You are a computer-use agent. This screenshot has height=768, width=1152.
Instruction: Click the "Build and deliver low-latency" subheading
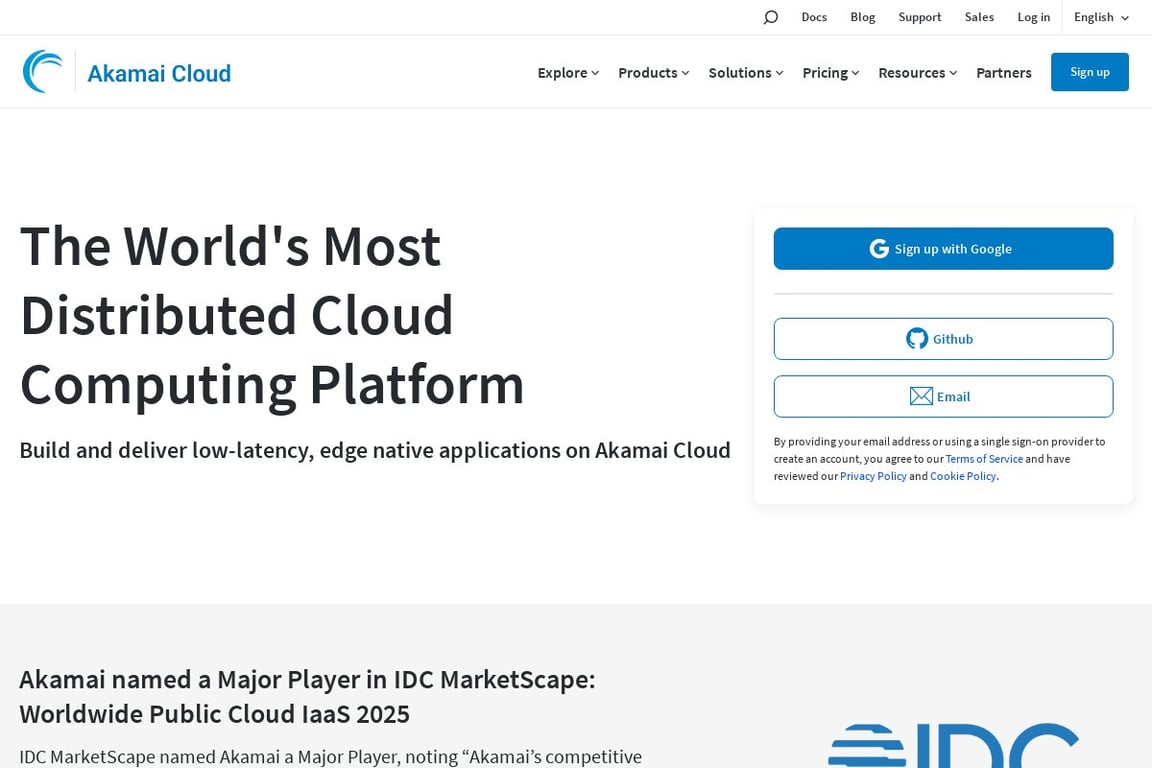click(375, 450)
